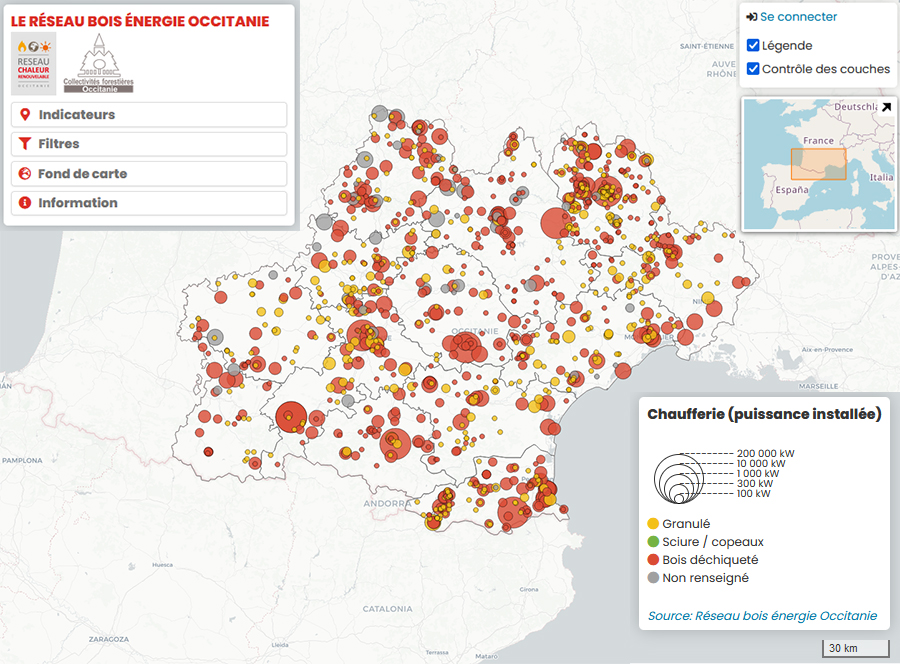Image resolution: width=900 pixels, height=664 pixels.
Task: Toggle the Contrôle des couches checkbox
Action: click(x=753, y=69)
